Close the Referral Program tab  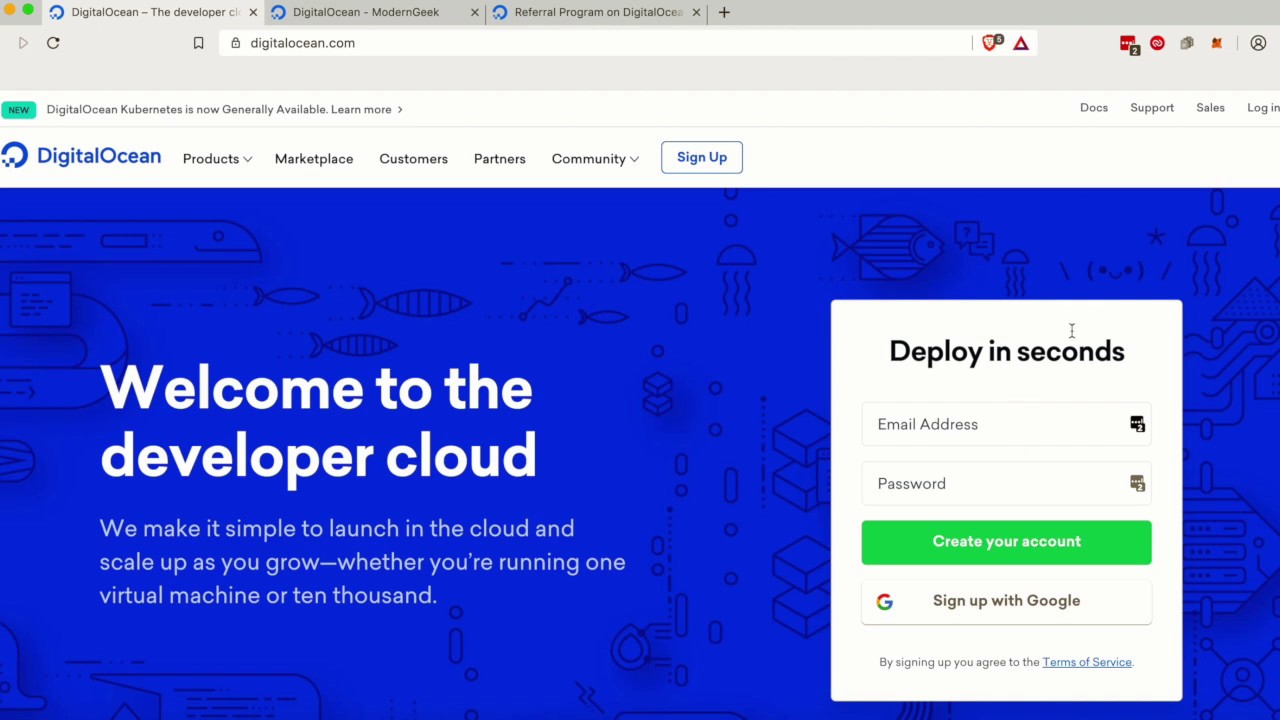[x=696, y=12]
